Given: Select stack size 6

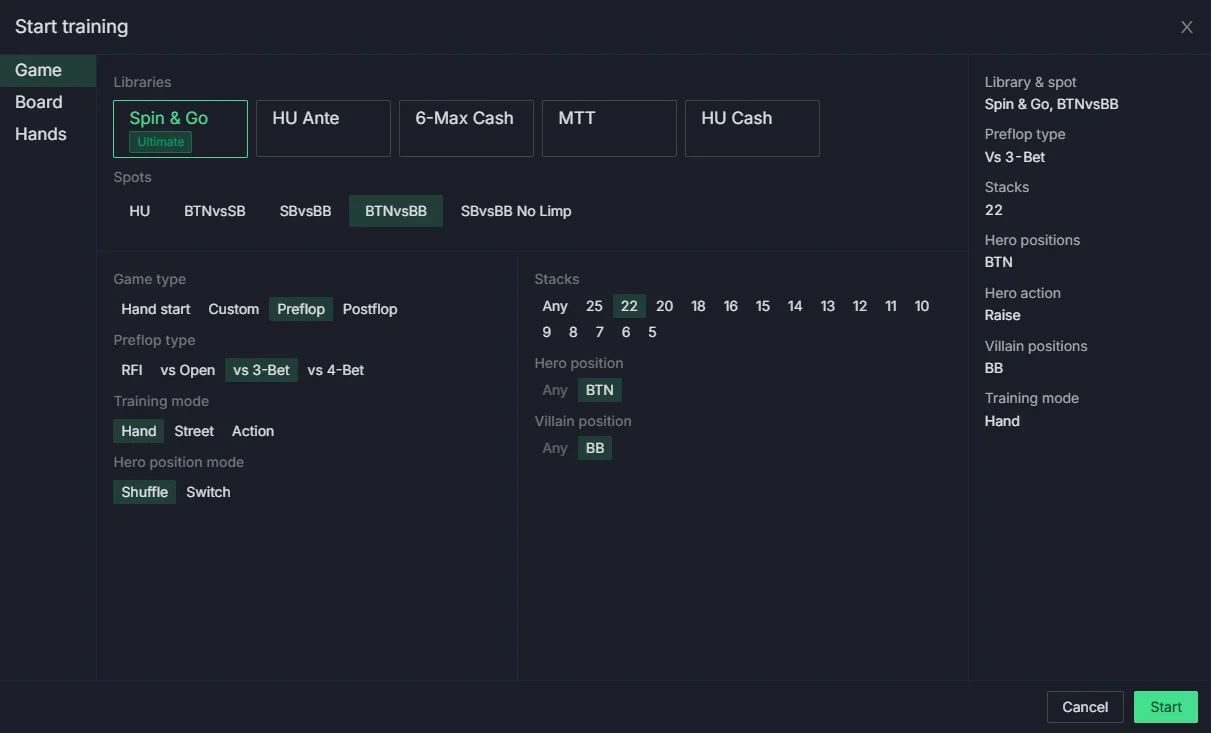Looking at the screenshot, I should [626, 332].
